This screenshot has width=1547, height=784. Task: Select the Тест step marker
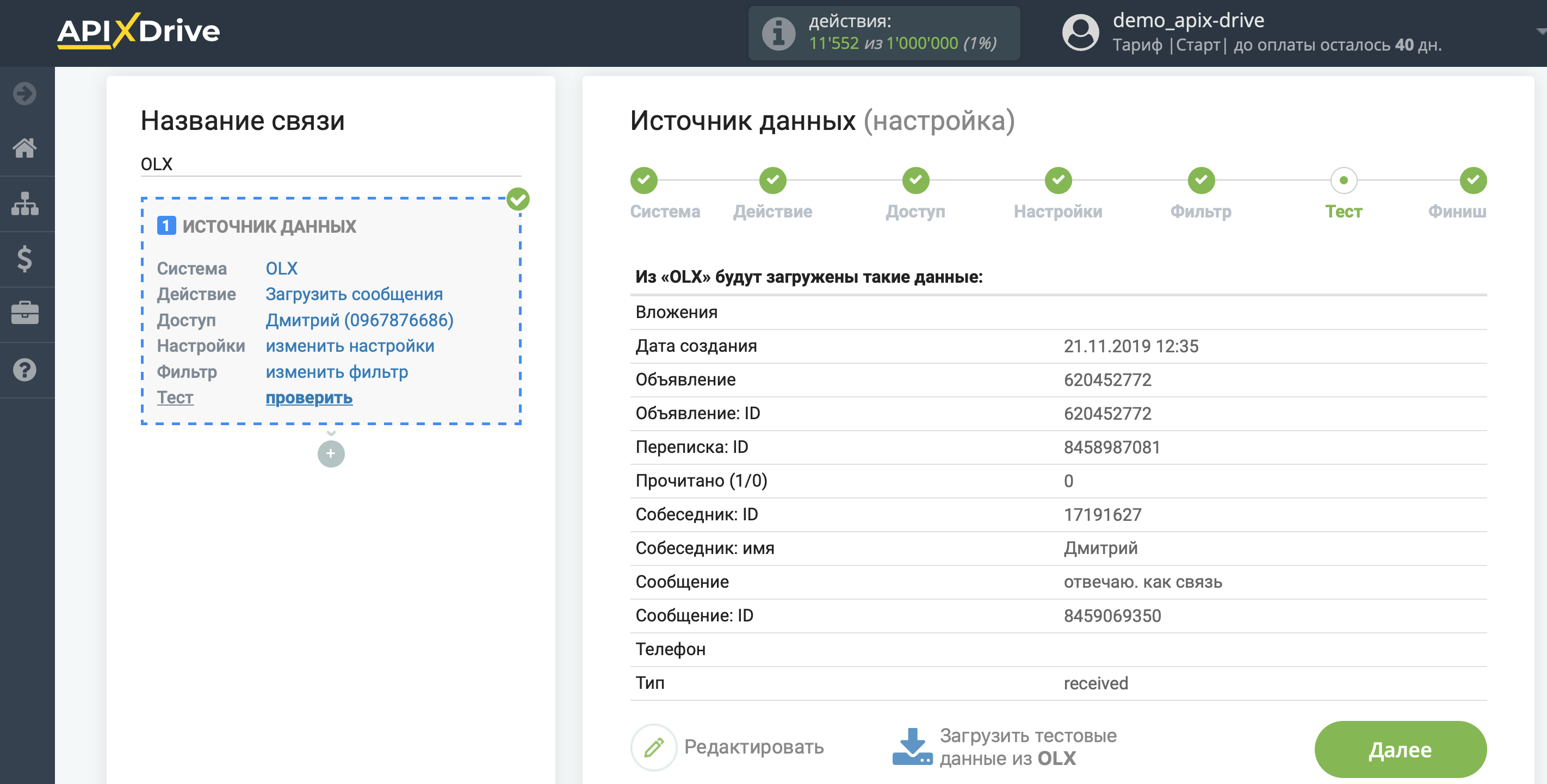coord(1344,180)
